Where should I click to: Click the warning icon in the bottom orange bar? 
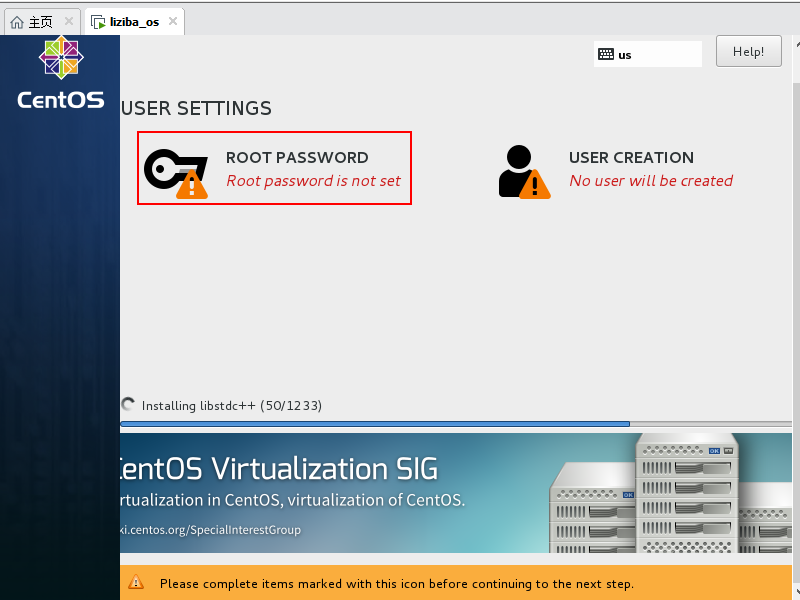[136, 583]
